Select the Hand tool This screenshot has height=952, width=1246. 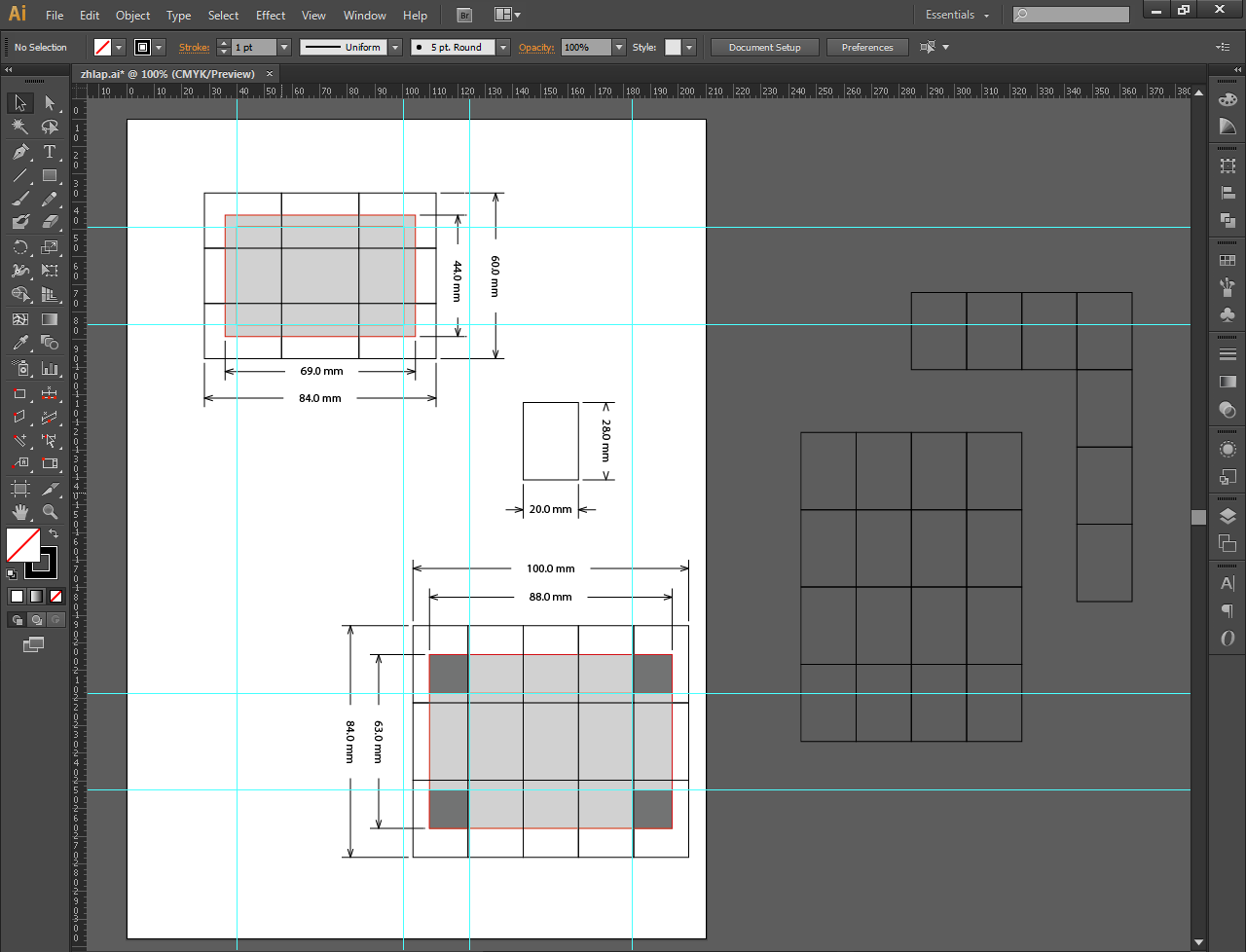pyautogui.click(x=19, y=512)
